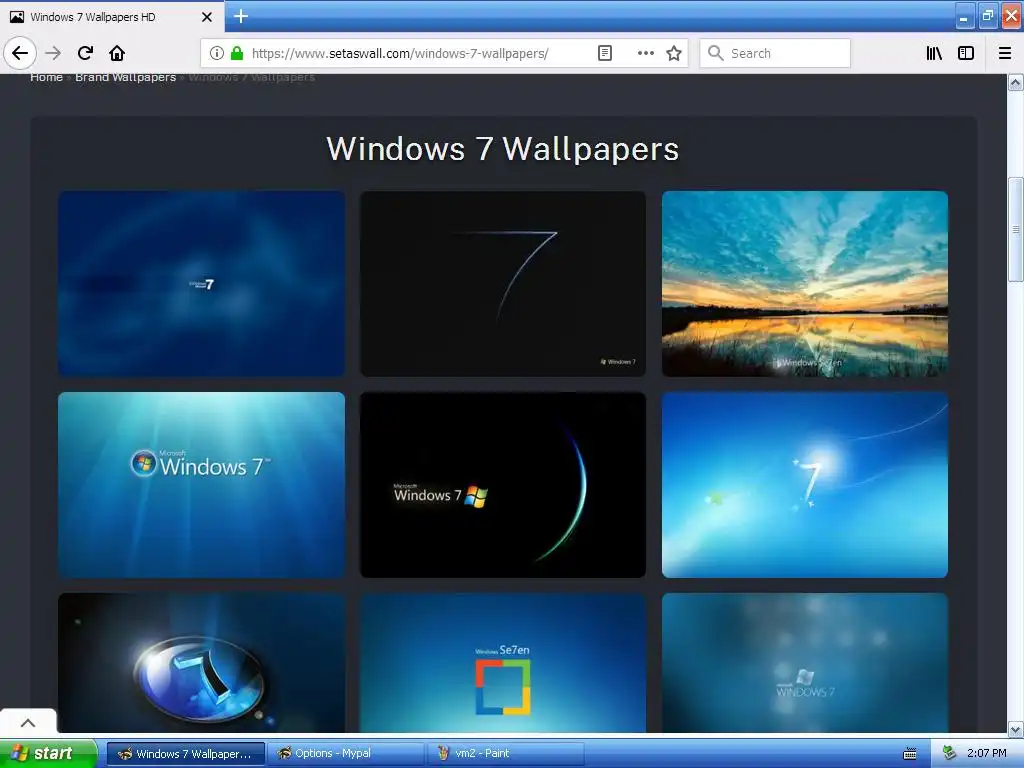Follow the Home breadcrumb link
Image resolution: width=1024 pixels, height=768 pixels.
pyautogui.click(x=46, y=78)
